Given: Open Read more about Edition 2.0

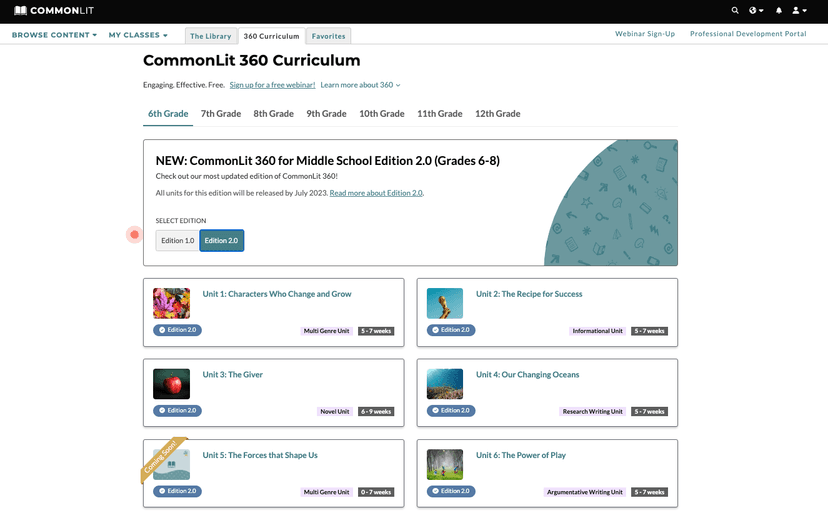Looking at the screenshot, I should pyautogui.click(x=376, y=193).
